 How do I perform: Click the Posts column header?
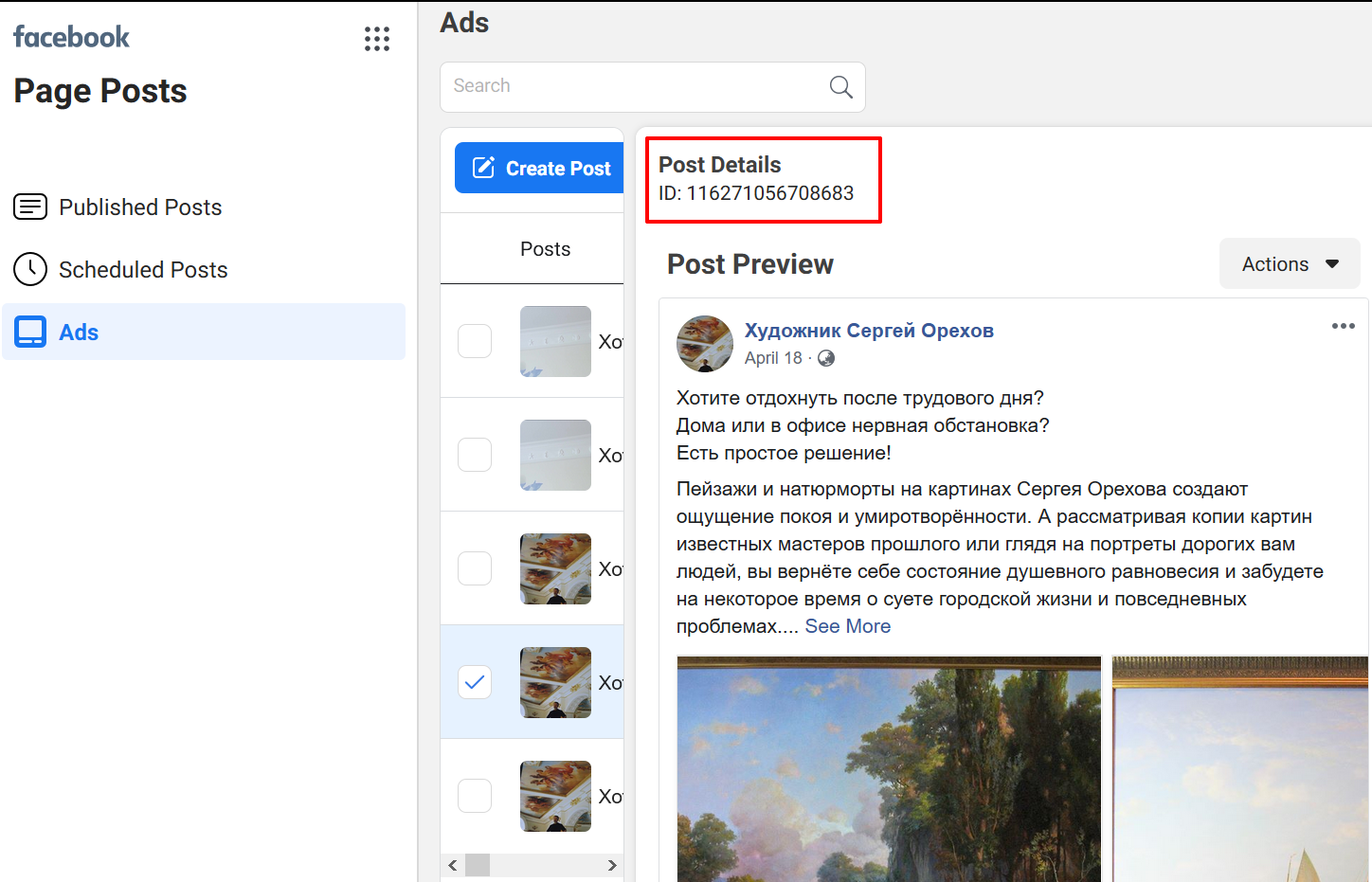click(x=545, y=249)
